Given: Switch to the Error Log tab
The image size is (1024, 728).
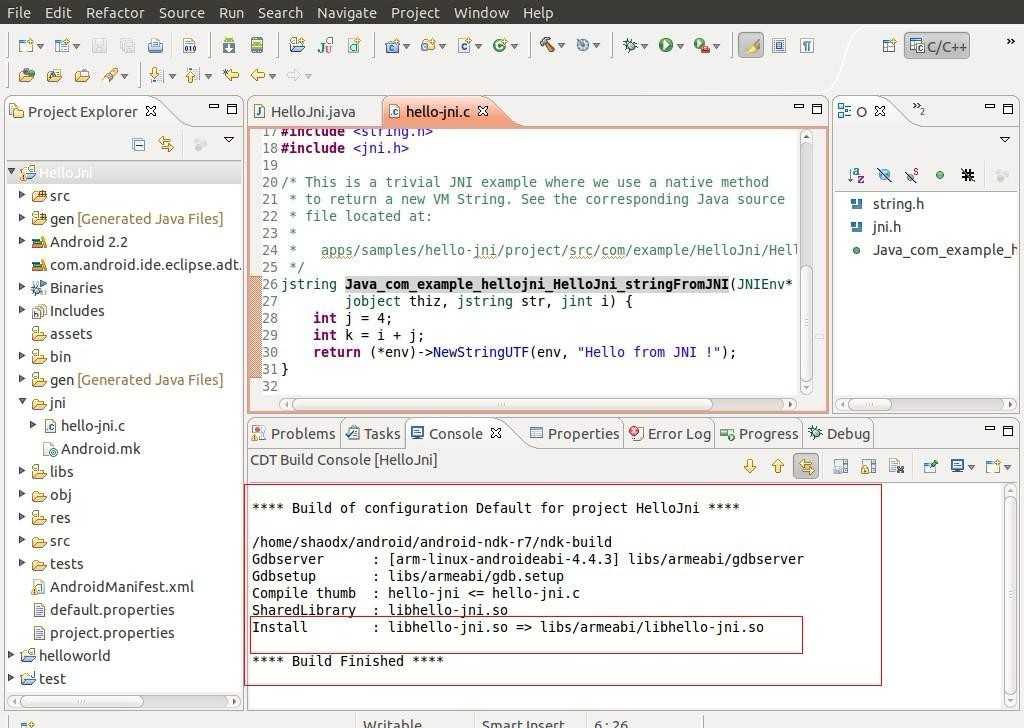Looking at the screenshot, I should pos(670,434).
